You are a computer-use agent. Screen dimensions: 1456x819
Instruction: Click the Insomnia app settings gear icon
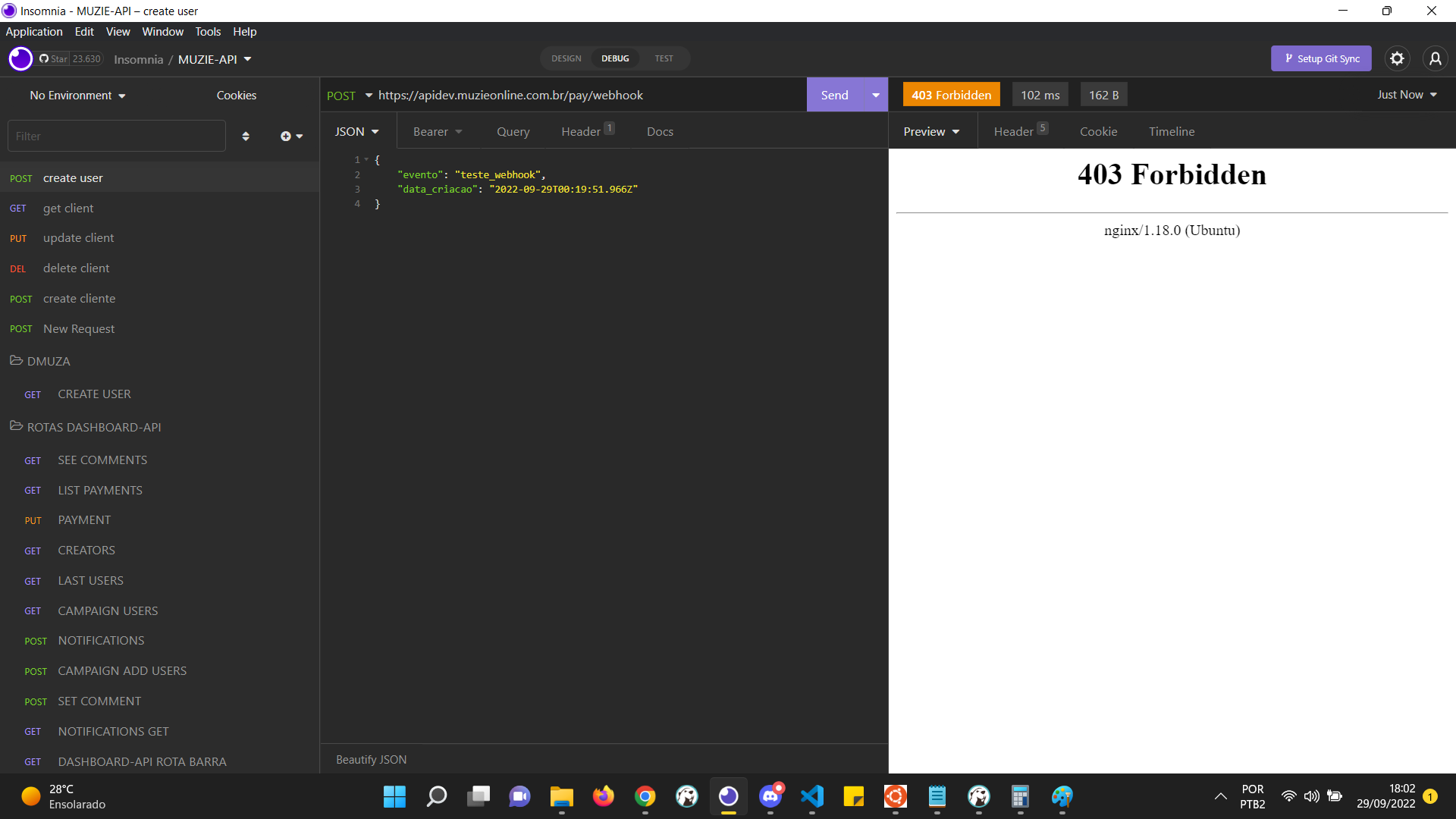1397,58
